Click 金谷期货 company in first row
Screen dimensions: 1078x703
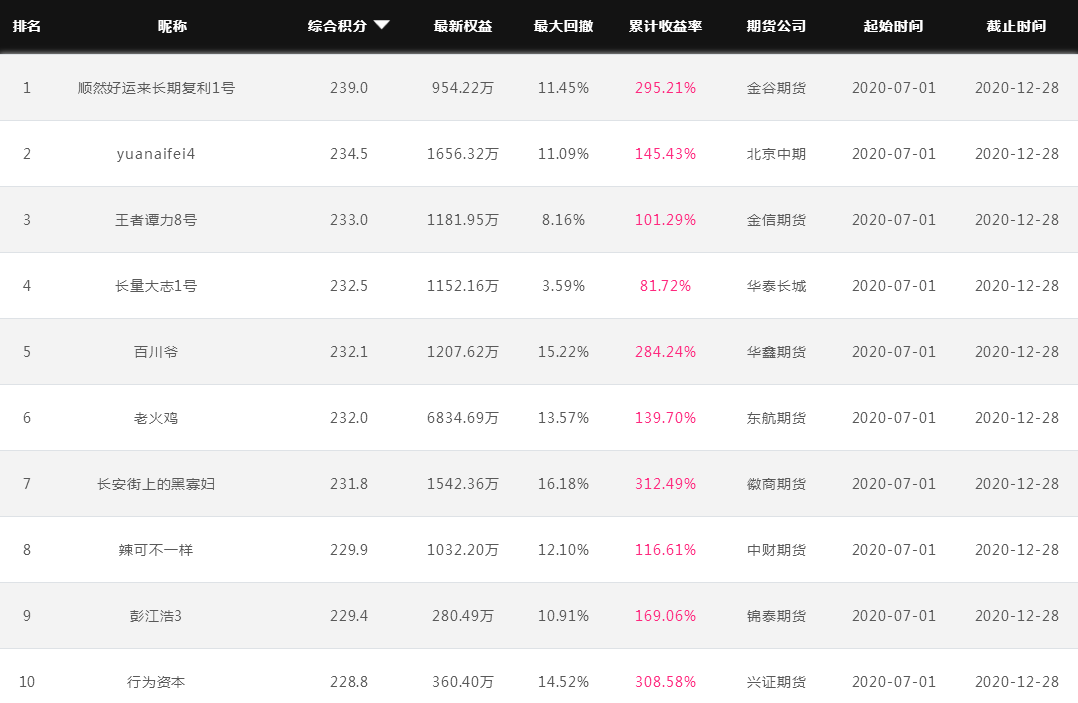tap(776, 88)
